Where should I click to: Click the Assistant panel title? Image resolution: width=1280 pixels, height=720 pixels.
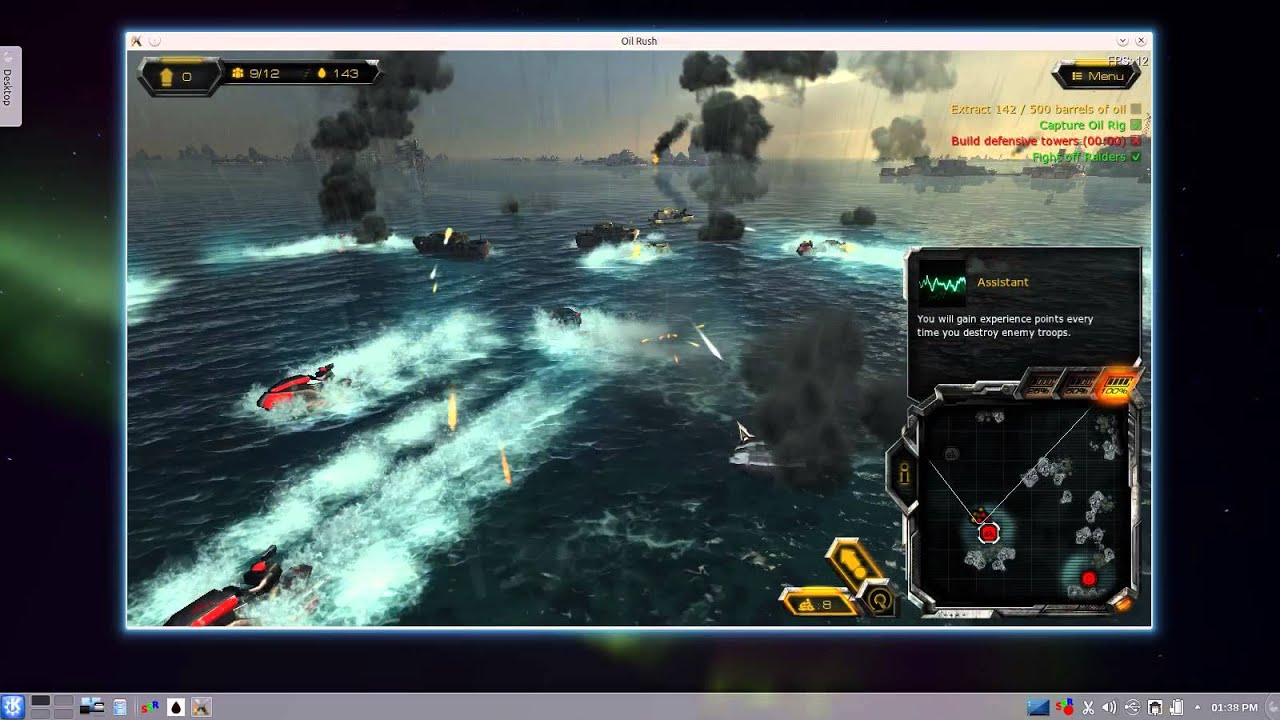[1002, 282]
